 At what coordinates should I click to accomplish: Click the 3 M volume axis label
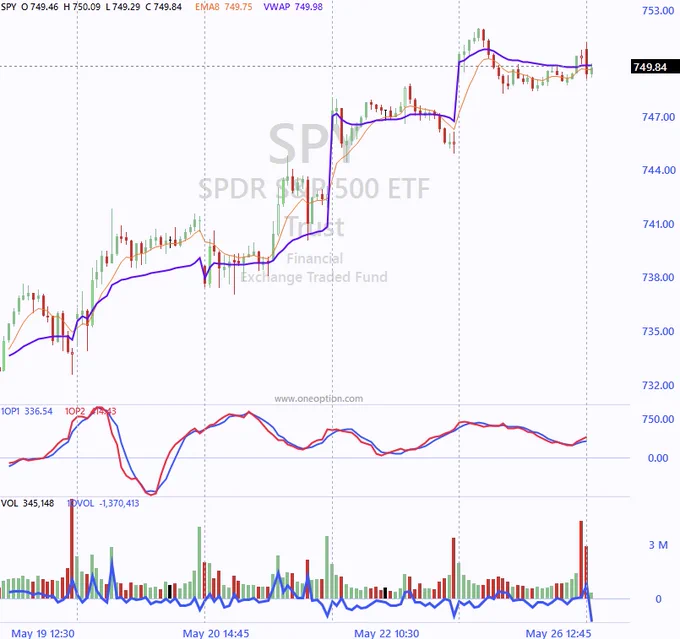[x=658, y=545]
